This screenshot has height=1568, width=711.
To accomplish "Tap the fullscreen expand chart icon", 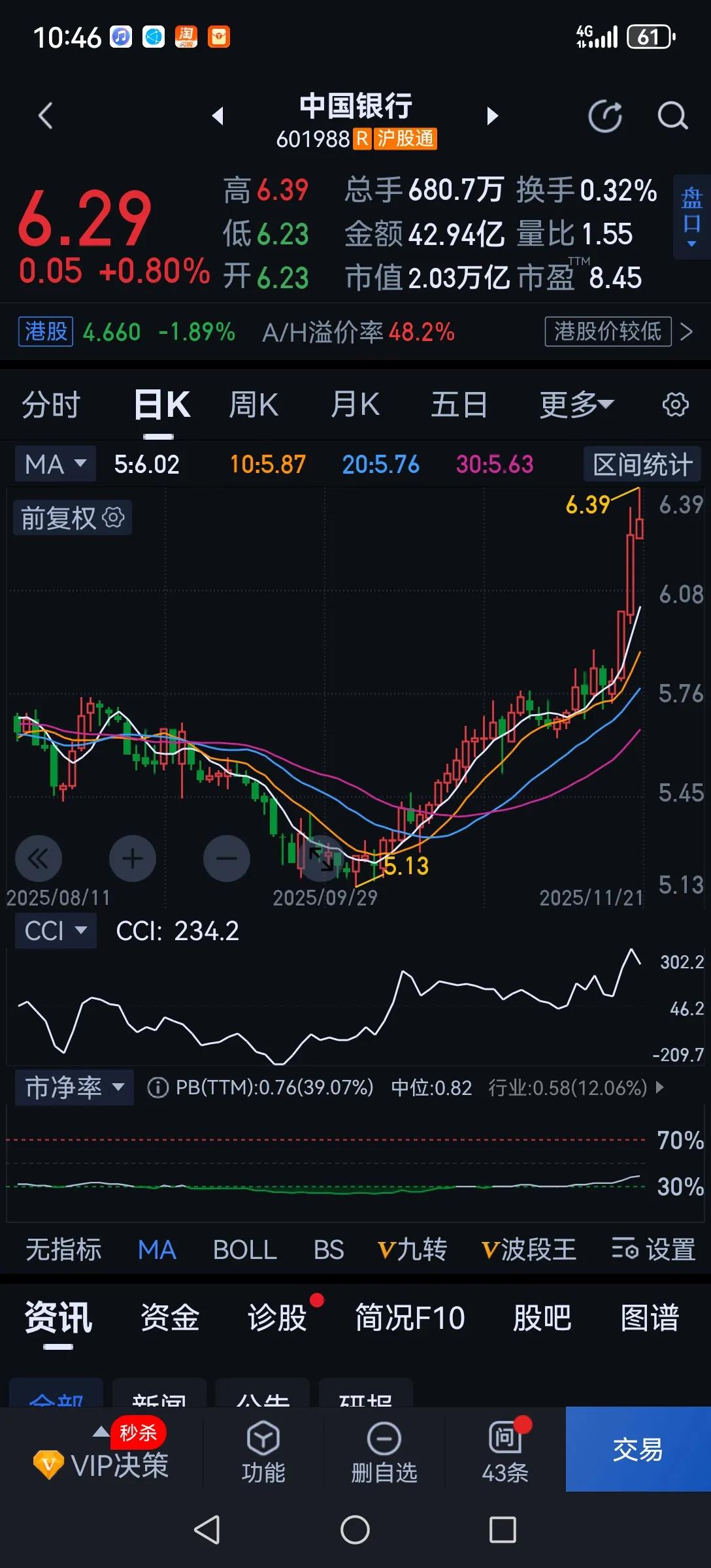I will point(321,858).
